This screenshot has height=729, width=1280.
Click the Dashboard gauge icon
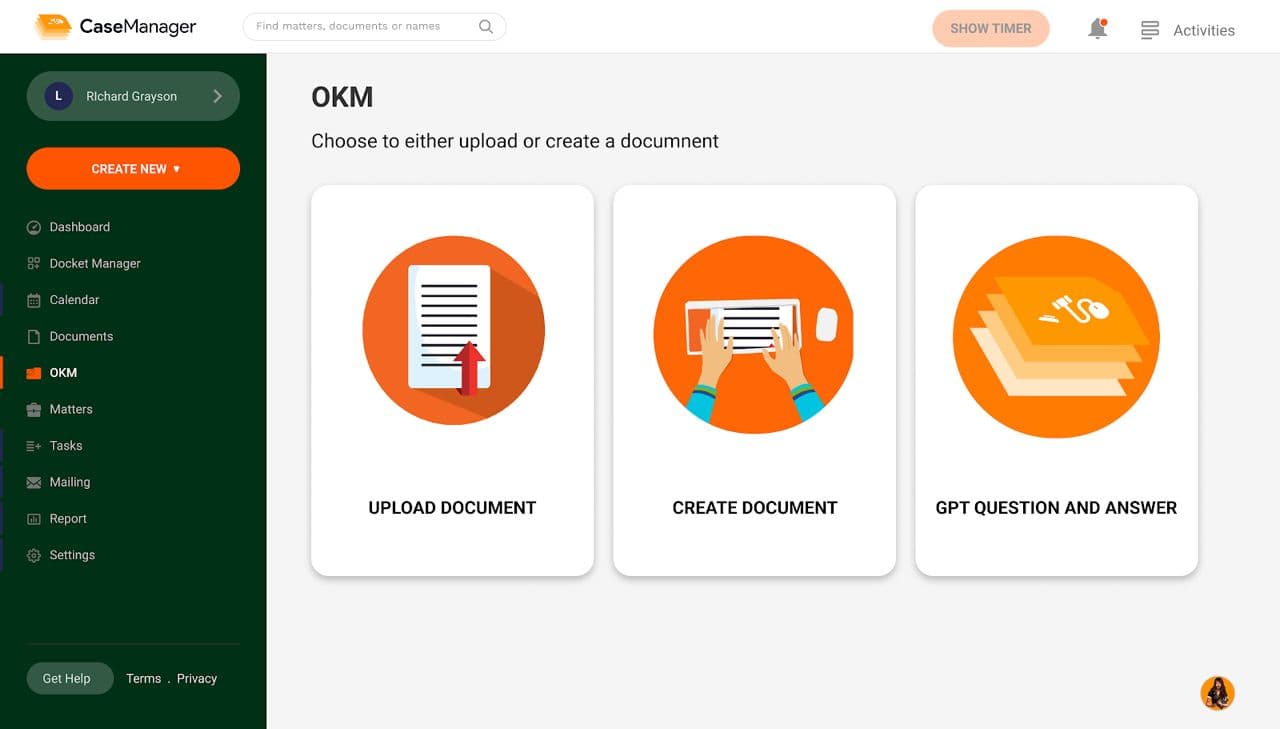(x=34, y=227)
